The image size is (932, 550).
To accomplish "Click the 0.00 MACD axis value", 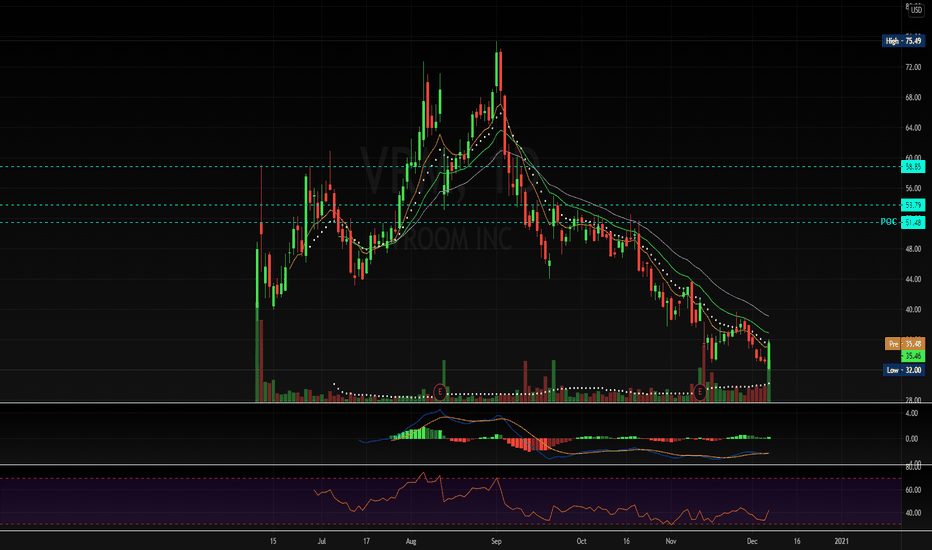I will (x=912, y=439).
